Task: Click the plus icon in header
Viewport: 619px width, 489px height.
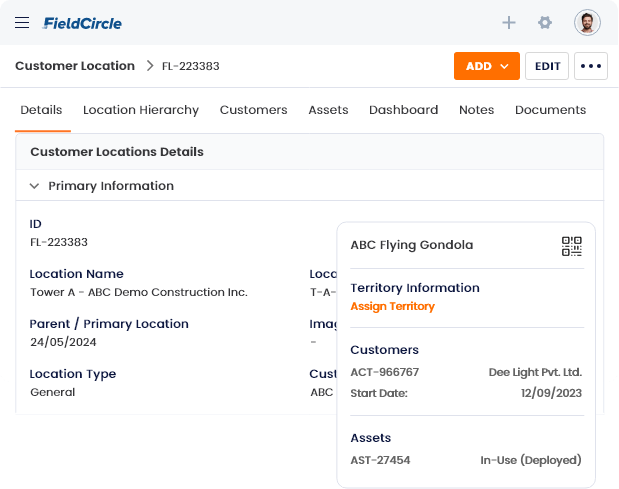Action: pyautogui.click(x=508, y=22)
